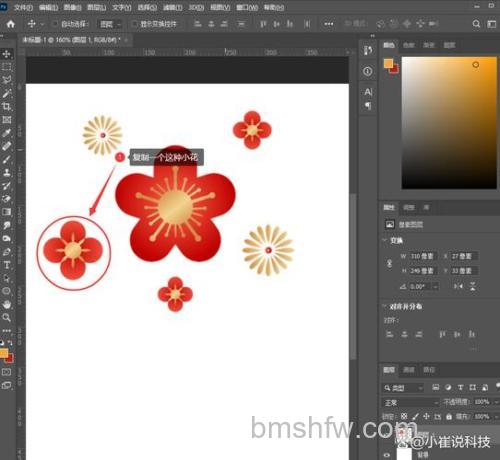
Task: Select the Eyedropper tool
Action: 6,133
